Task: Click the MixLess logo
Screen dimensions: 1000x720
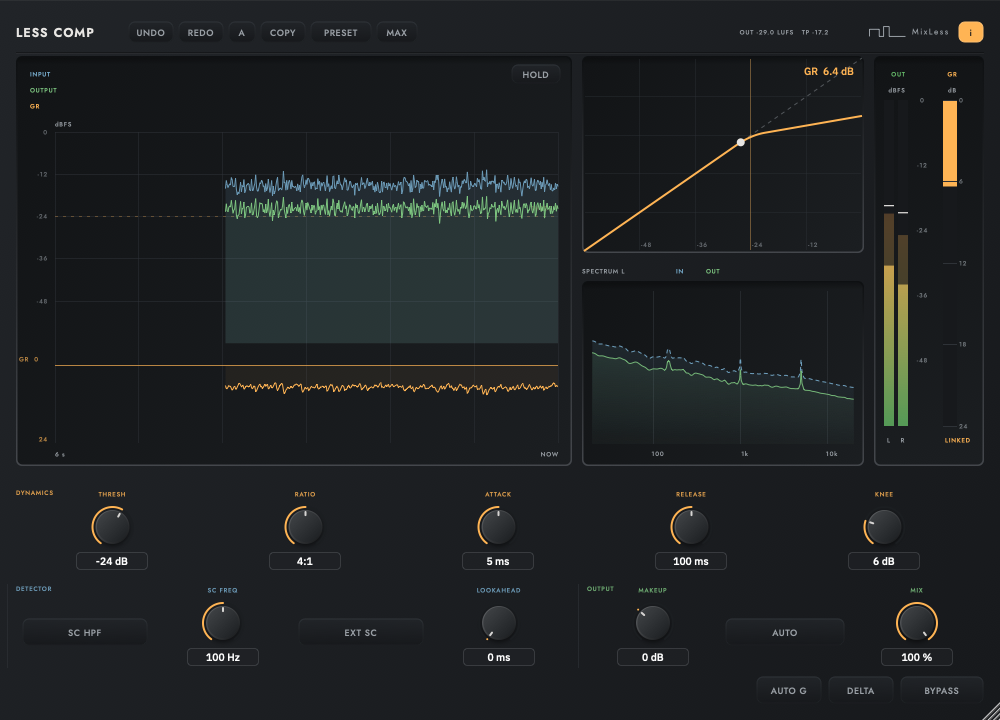Action: click(908, 32)
